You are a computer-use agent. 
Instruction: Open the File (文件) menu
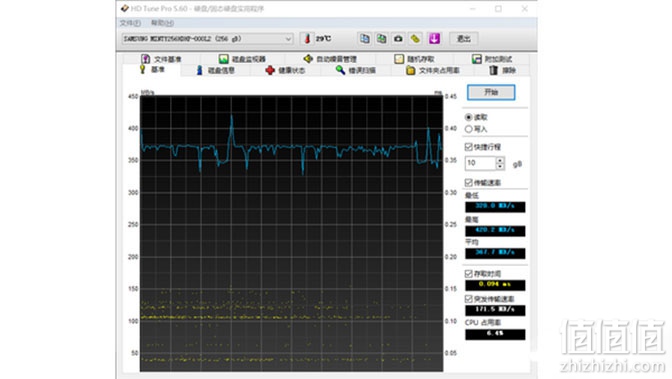click(130, 23)
